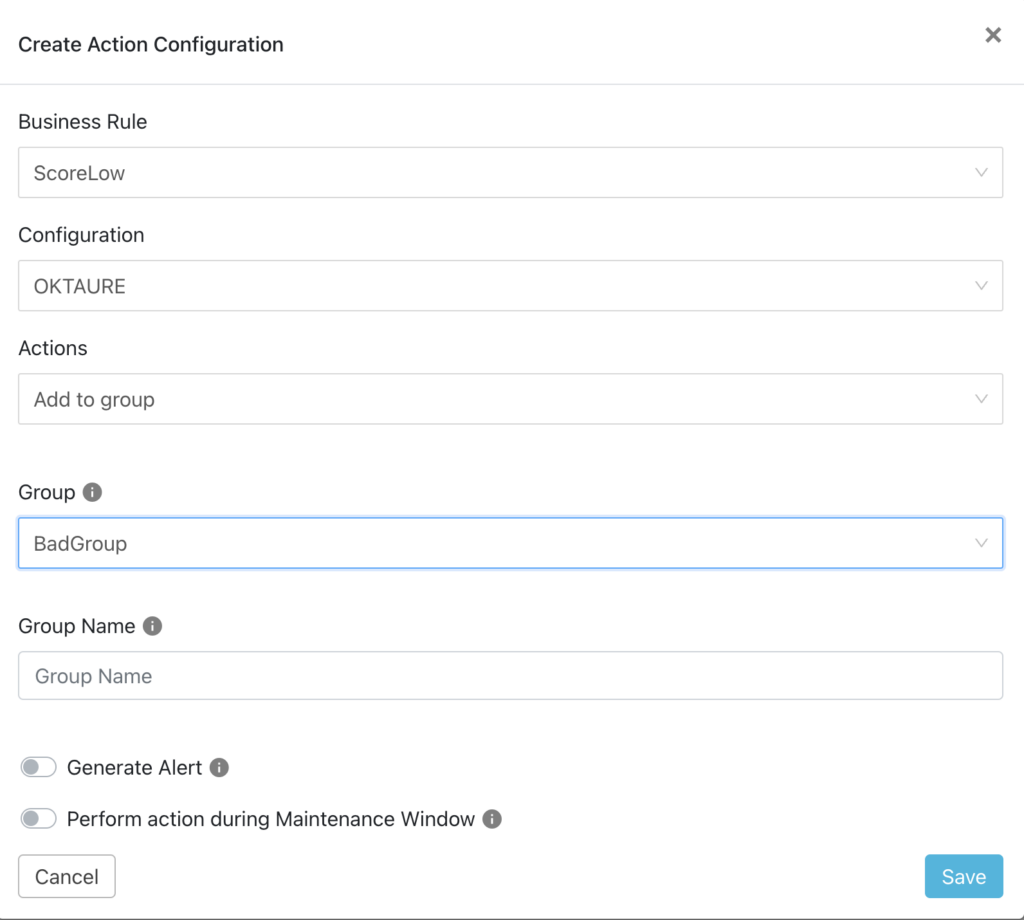This screenshot has width=1024, height=920.
Task: Open the Group dropdown showing BadGroup
Action: tap(500, 543)
